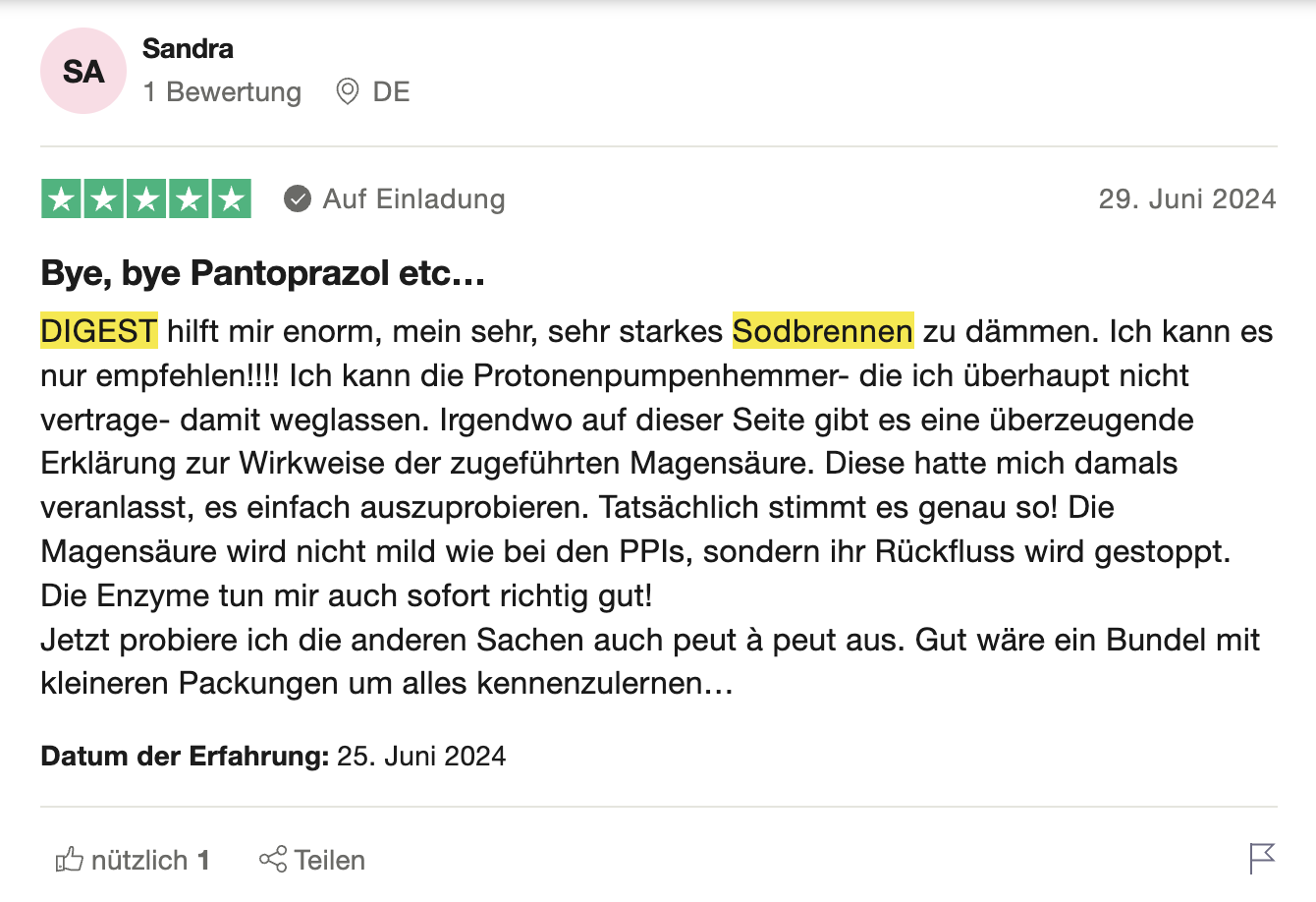
Task: Click the thumbs-up icon to mark the review useful
Action: tap(70, 860)
